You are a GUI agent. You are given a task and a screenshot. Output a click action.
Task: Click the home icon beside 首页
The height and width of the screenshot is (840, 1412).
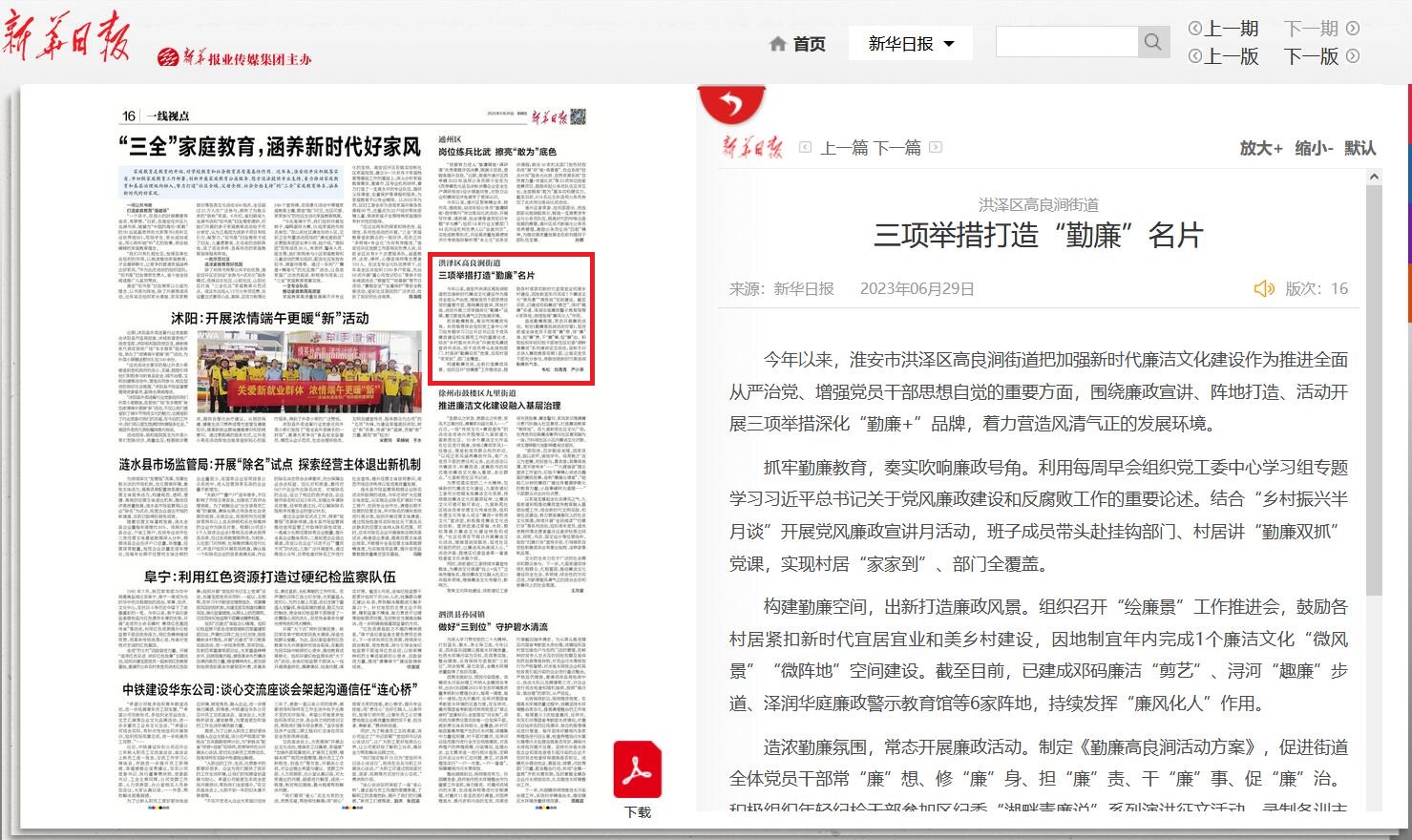(x=778, y=44)
